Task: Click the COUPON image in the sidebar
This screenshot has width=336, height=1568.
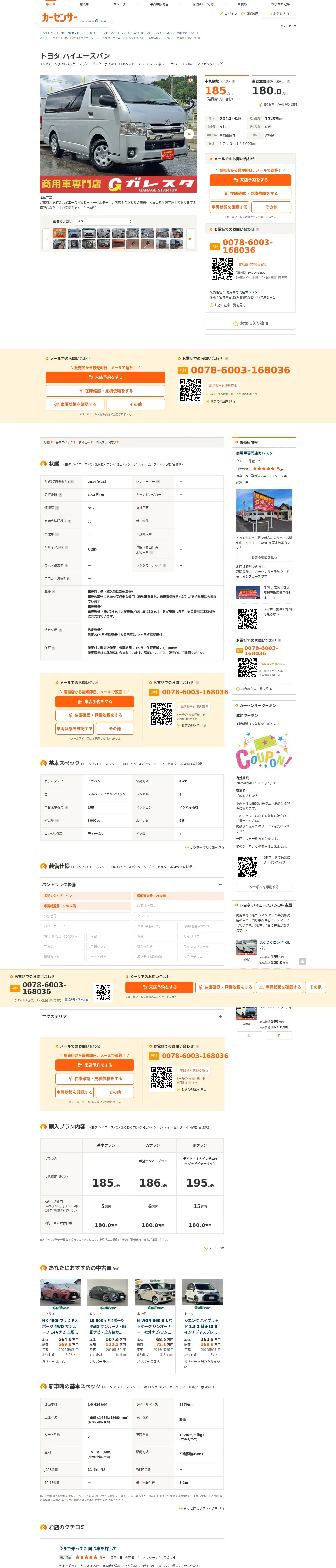Action: click(264, 751)
